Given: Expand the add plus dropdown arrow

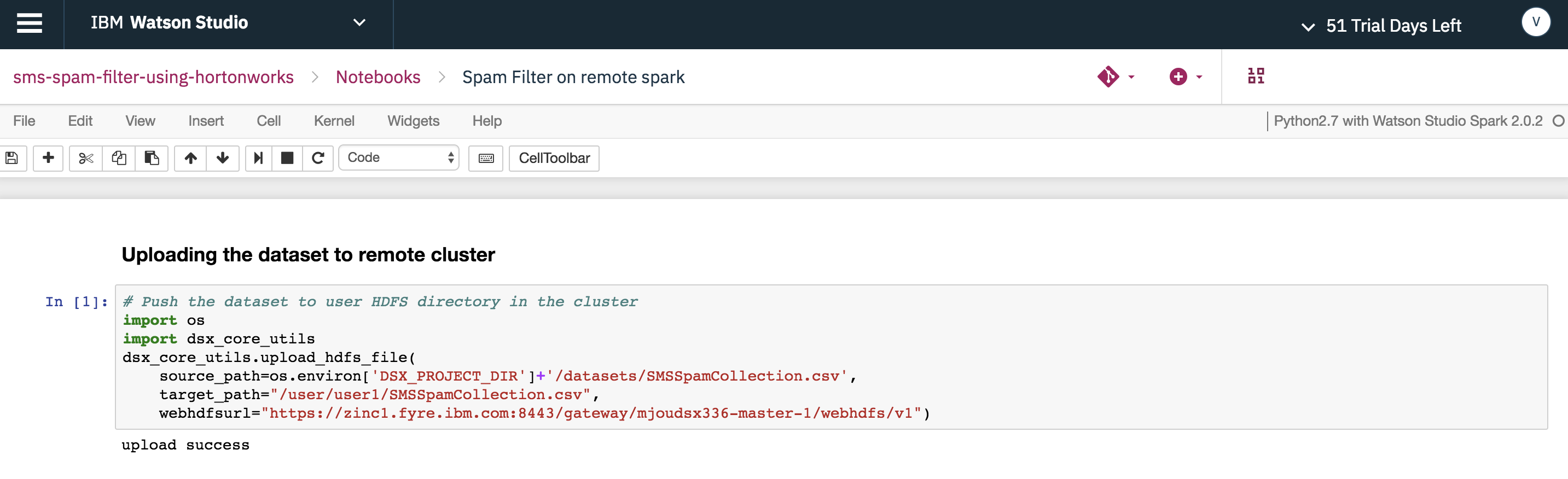Looking at the screenshot, I should (x=1199, y=77).
